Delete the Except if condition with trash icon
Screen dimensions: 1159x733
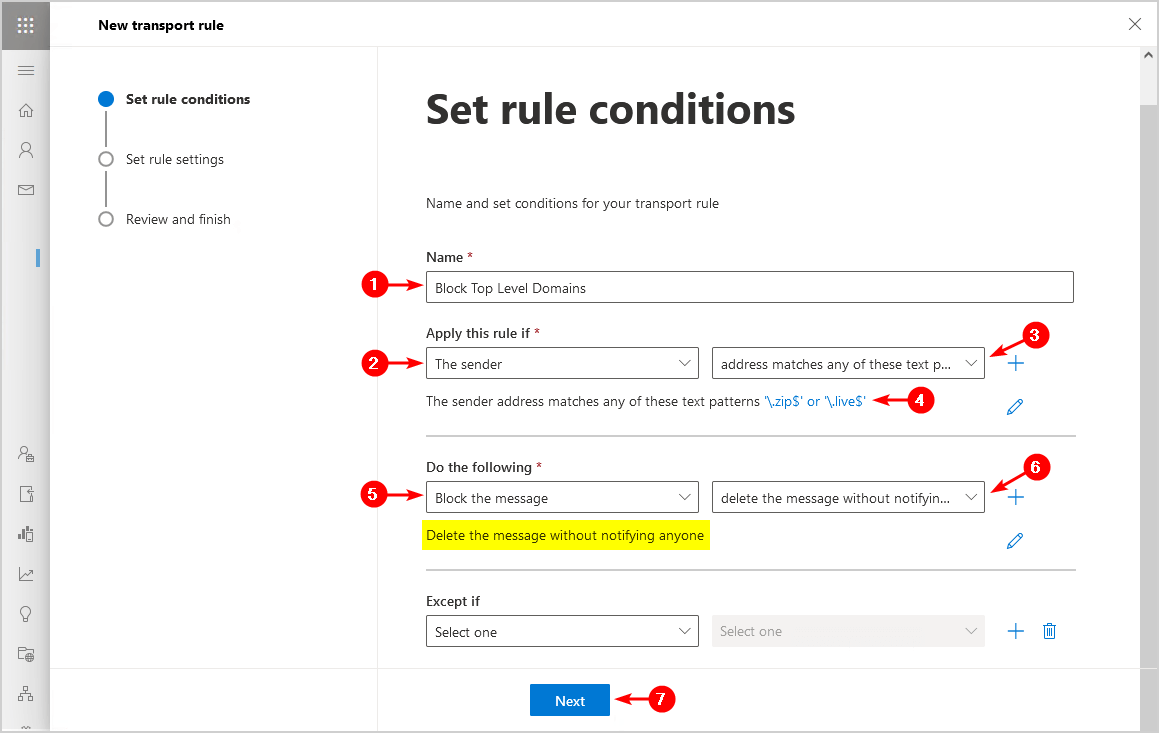(x=1049, y=631)
